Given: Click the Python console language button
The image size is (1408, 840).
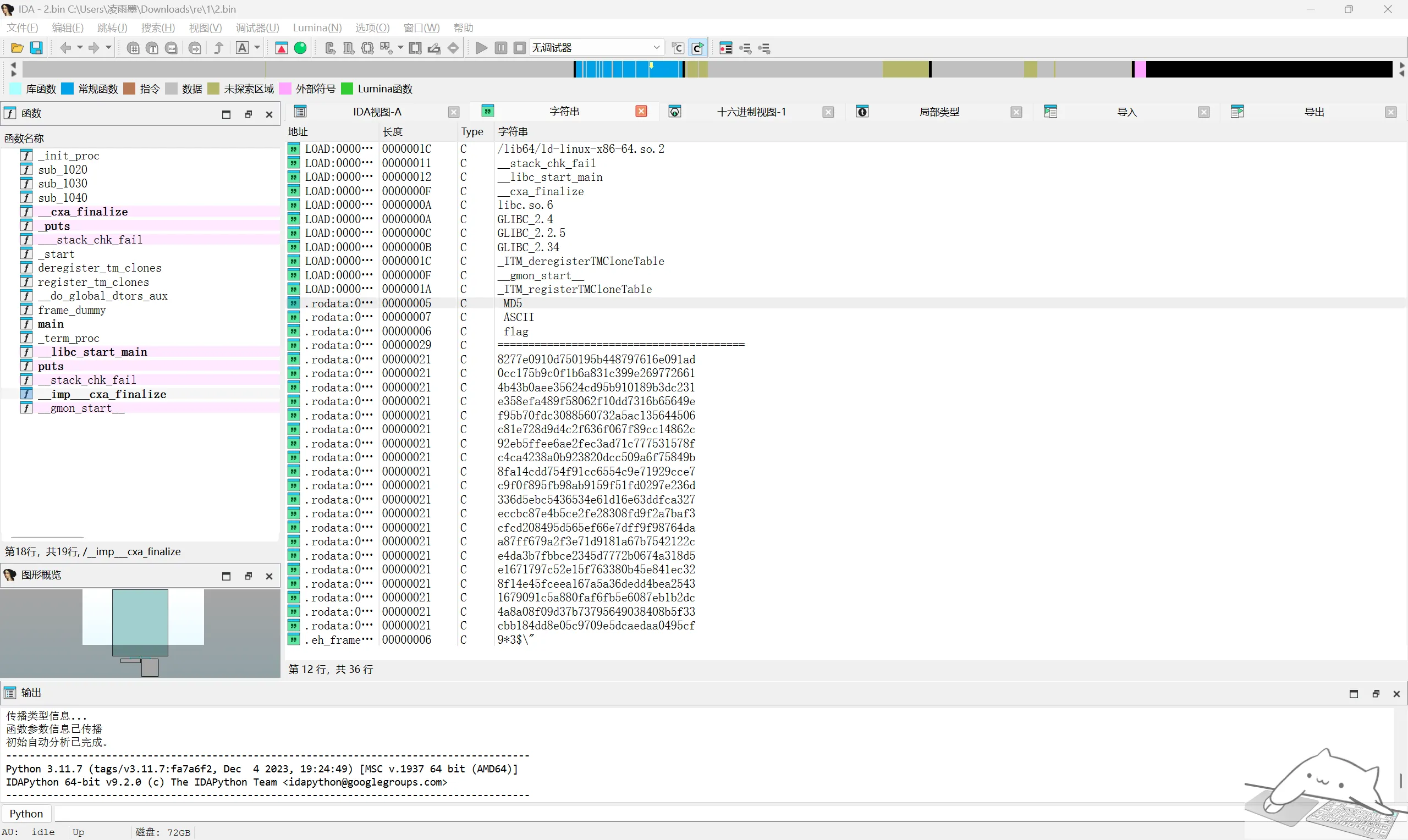Looking at the screenshot, I should pyautogui.click(x=26, y=814).
